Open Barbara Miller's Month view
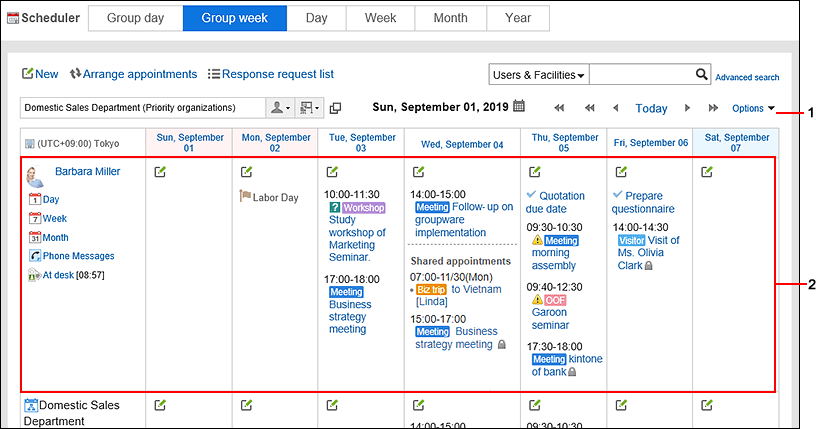 tap(49, 237)
